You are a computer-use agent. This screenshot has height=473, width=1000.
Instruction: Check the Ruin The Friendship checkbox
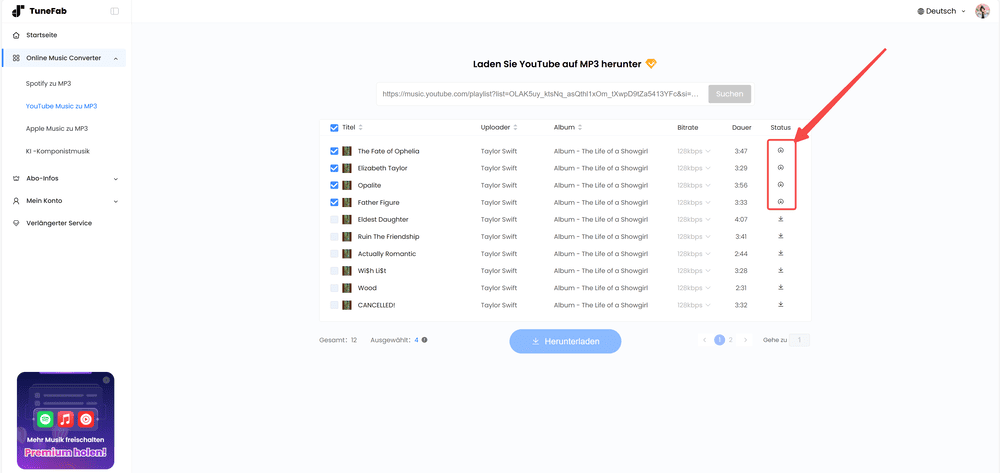(334, 237)
